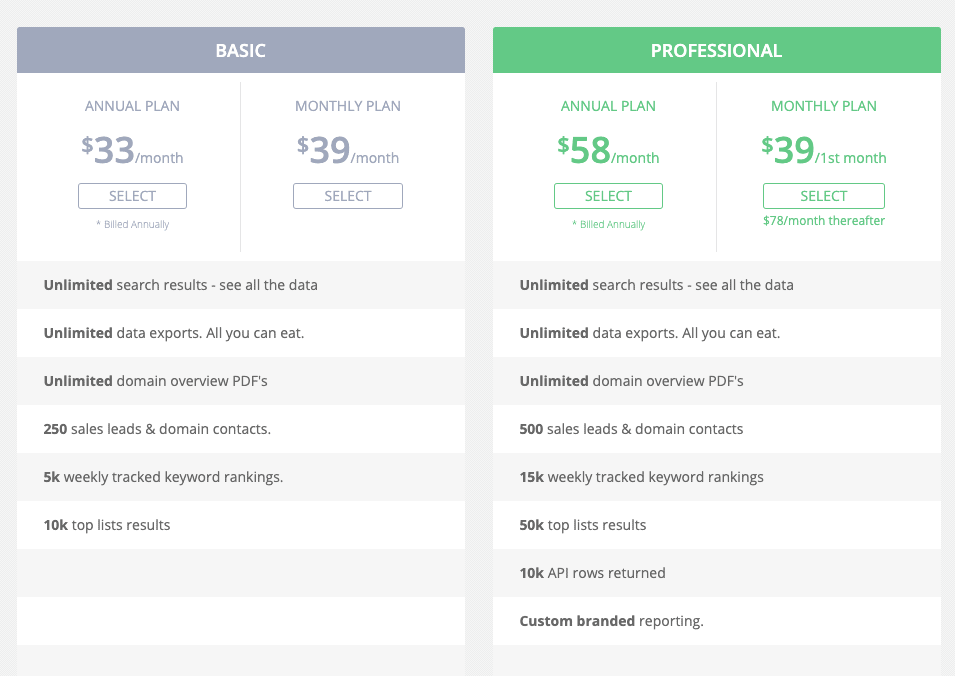
Task: Click the '$78/month thereafter' note
Action: [823, 220]
